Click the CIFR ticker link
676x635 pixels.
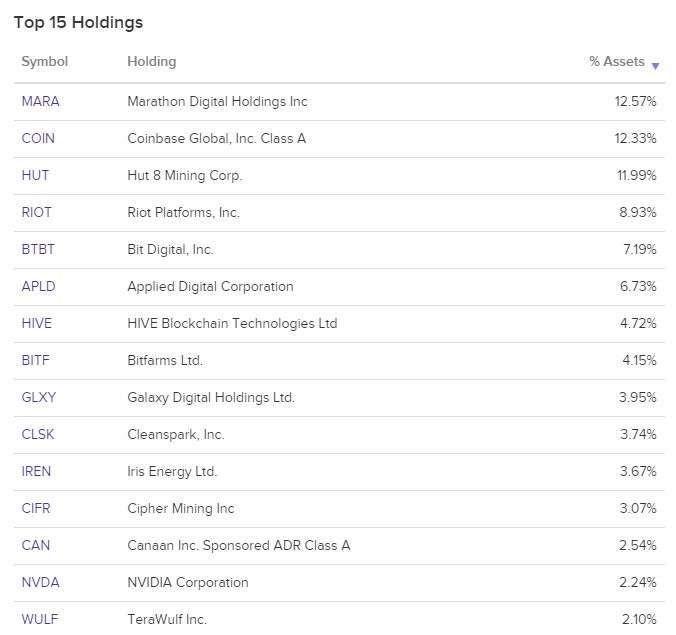(x=36, y=509)
